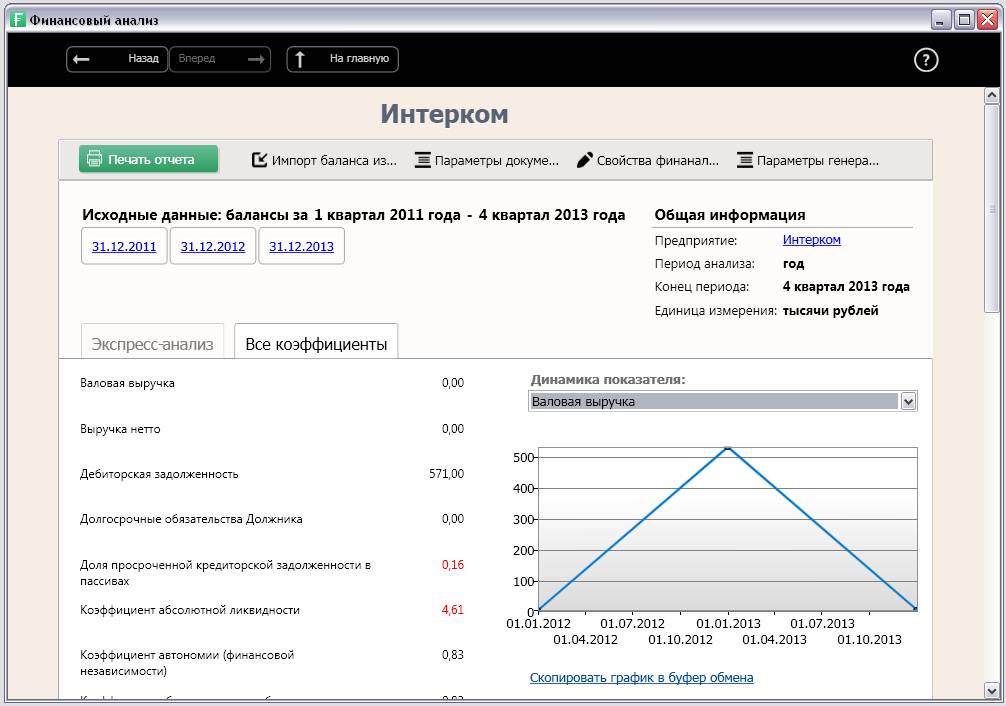The width and height of the screenshot is (1006, 706).
Task: Go back with the Назад arrow button
Action: coord(117,59)
